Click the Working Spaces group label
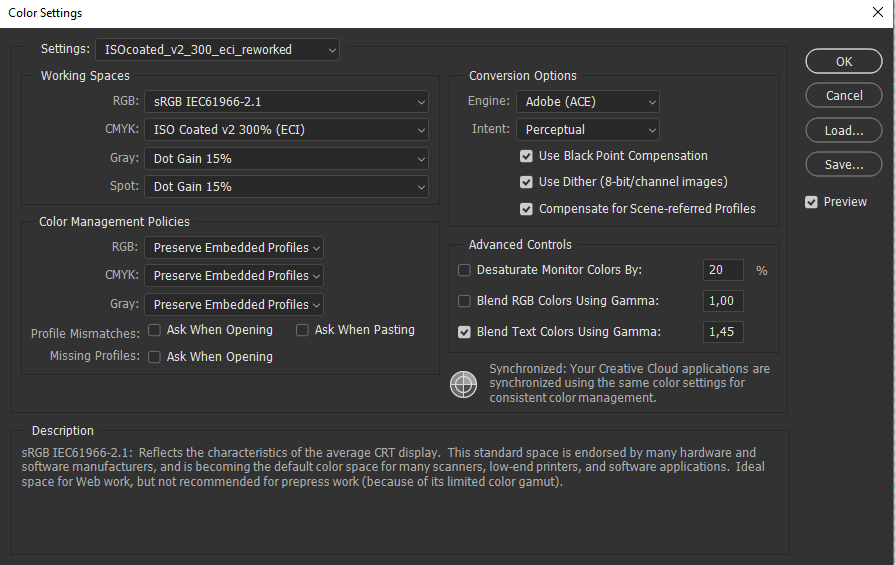This screenshot has width=895, height=565. tap(85, 75)
